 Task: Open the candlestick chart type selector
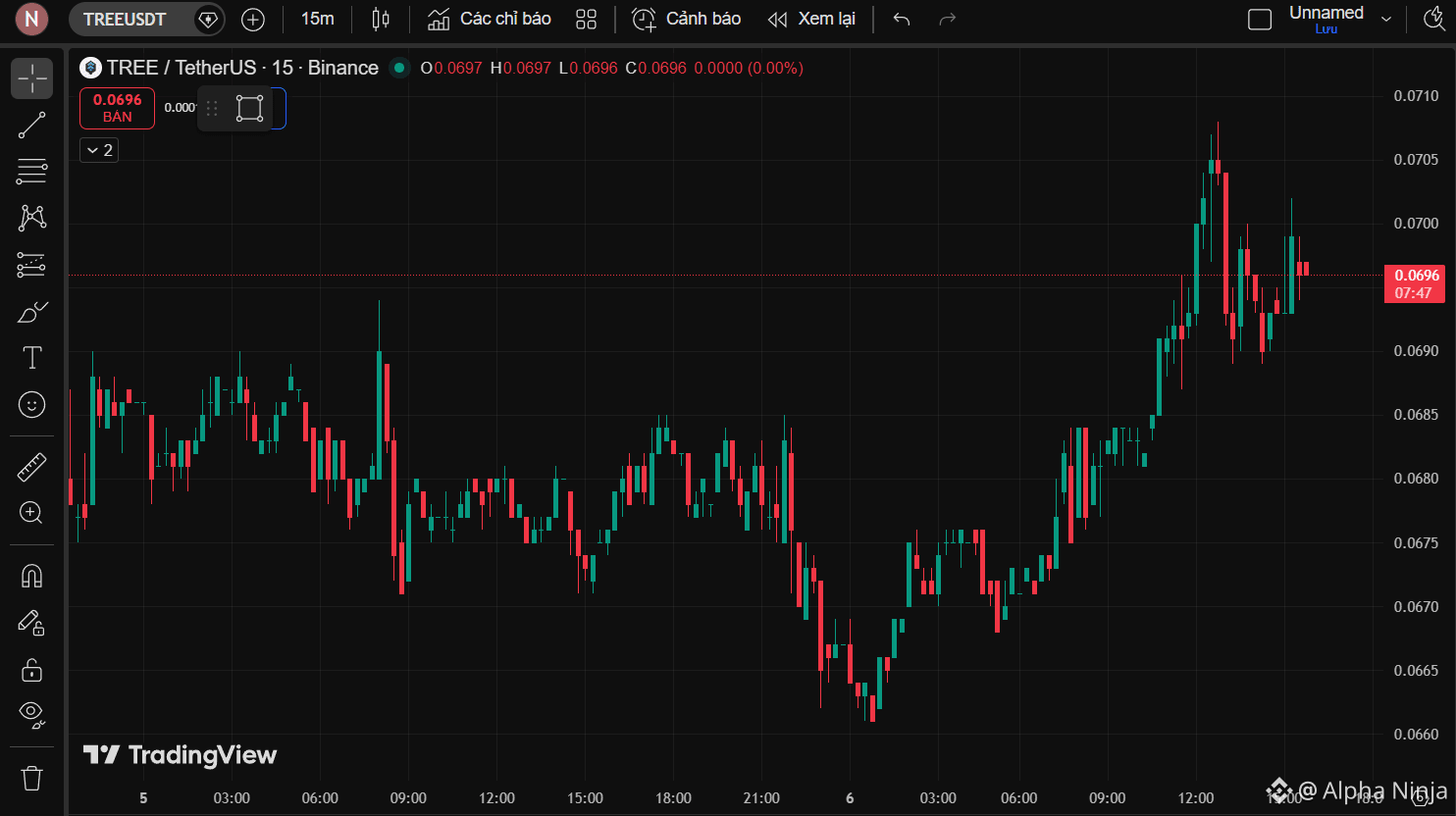[381, 19]
